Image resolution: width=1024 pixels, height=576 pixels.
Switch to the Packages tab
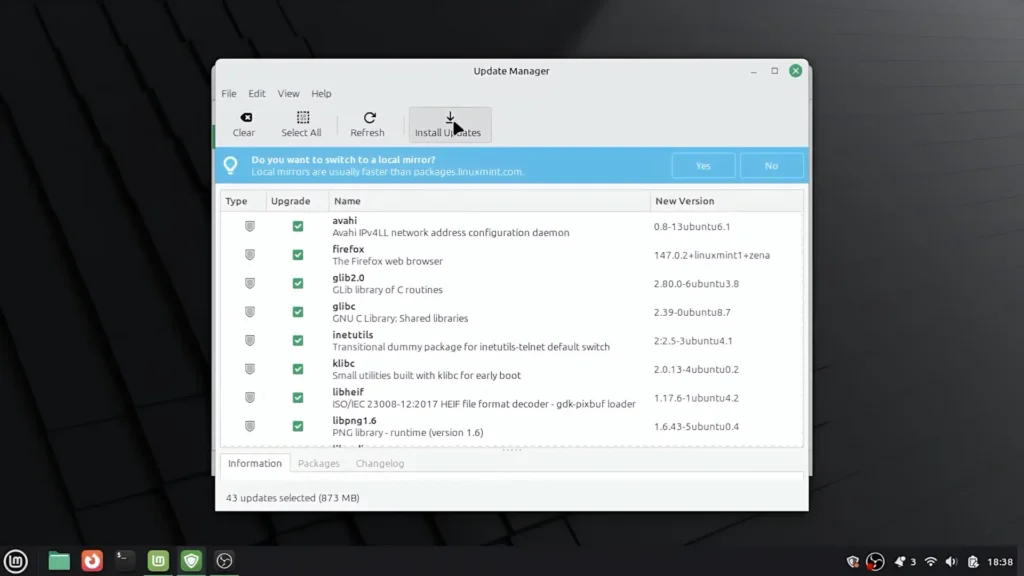319,463
